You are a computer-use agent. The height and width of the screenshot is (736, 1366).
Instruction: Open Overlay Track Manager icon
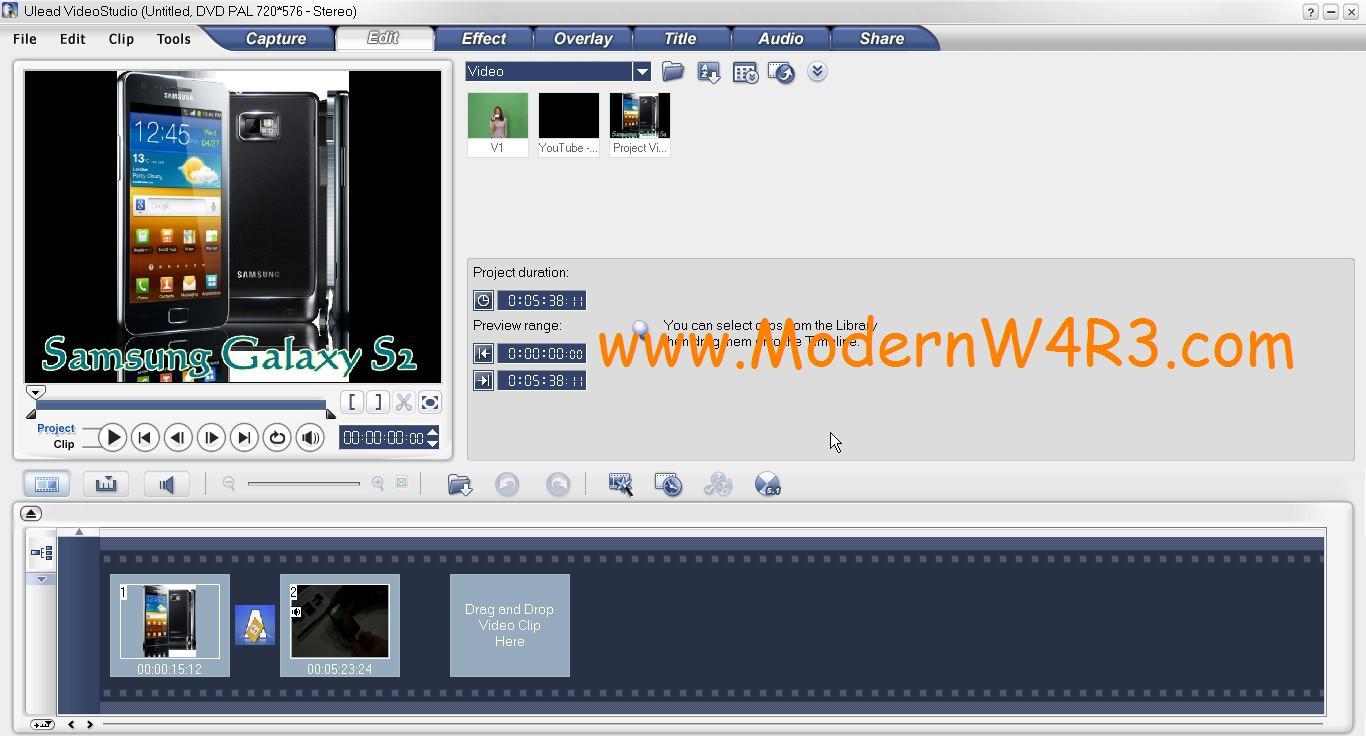[x=717, y=484]
